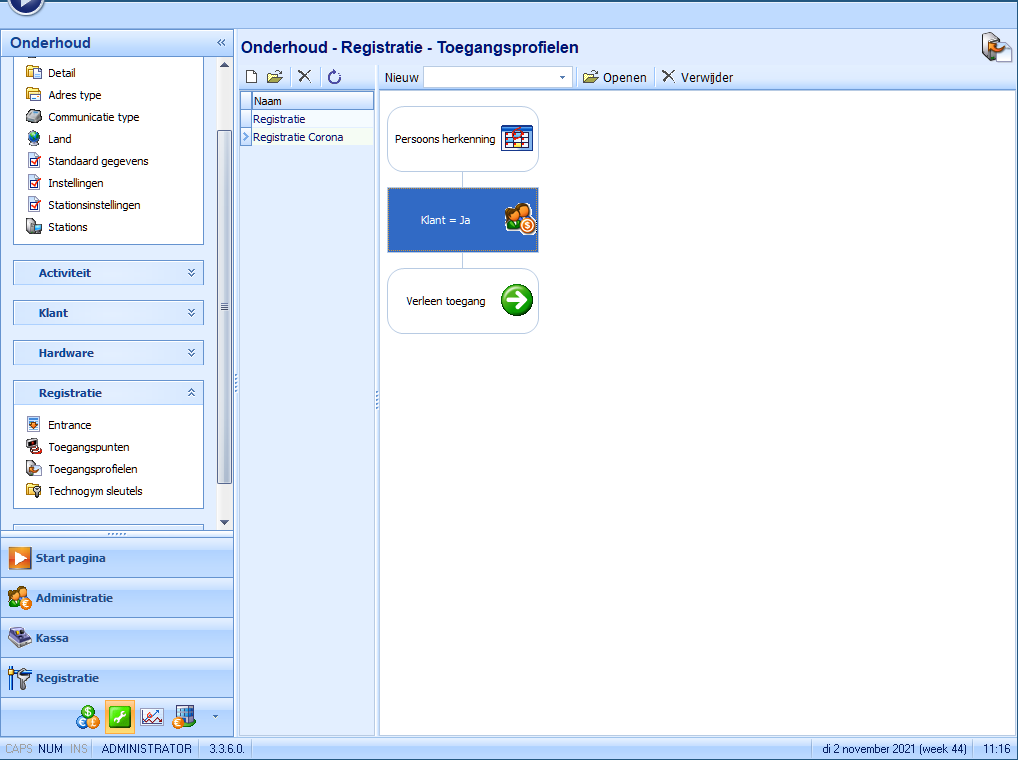The image size is (1018, 760).
Task: Expand the Hardware section
Action: [191, 353]
